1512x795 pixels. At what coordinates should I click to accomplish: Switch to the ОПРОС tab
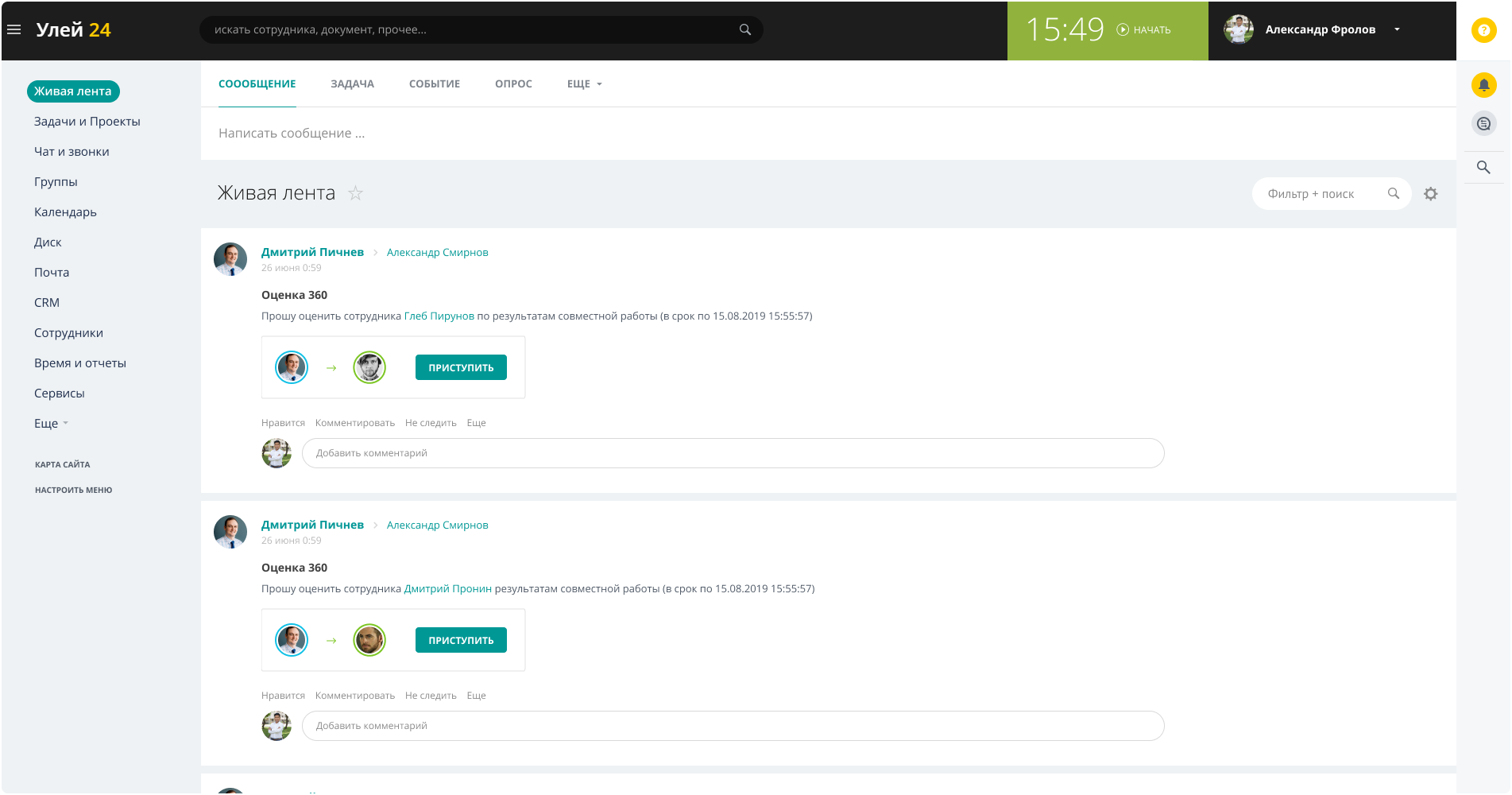click(x=513, y=84)
